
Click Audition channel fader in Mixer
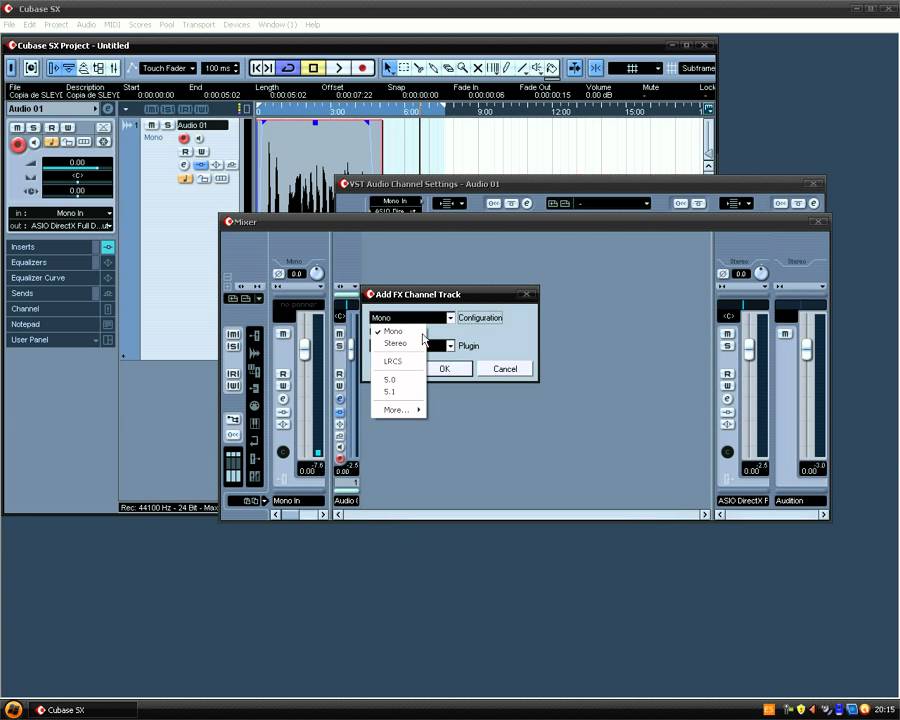(806, 349)
